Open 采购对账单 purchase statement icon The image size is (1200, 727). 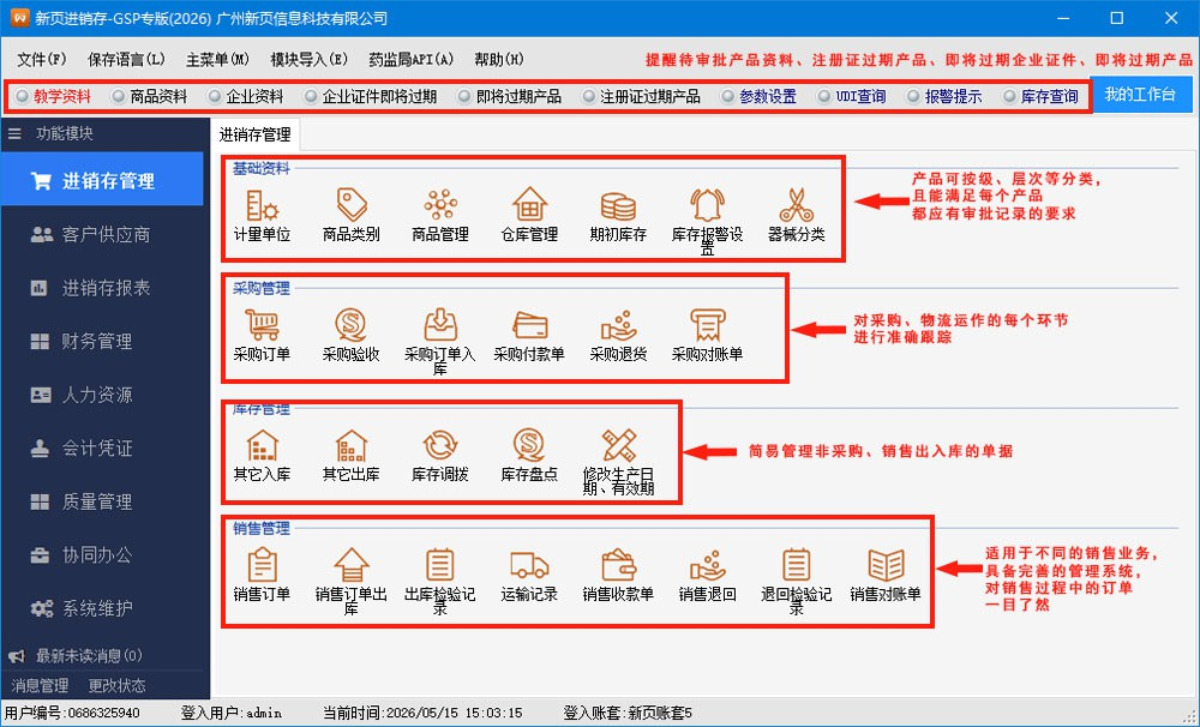coord(707,326)
